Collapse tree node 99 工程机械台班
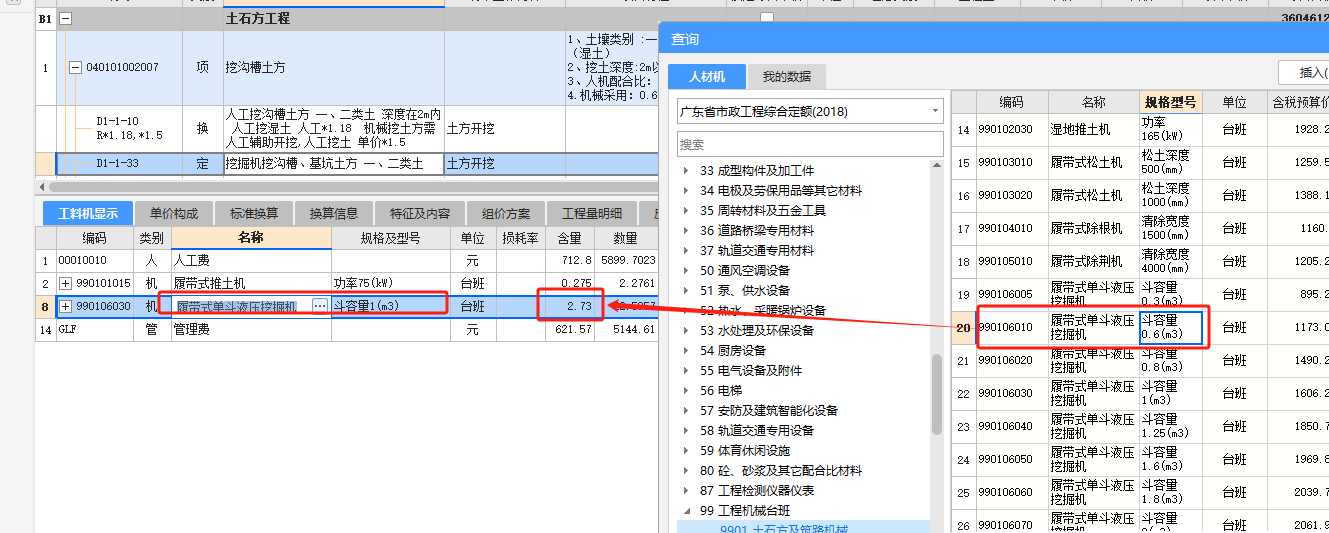The image size is (1329, 533). coord(686,510)
